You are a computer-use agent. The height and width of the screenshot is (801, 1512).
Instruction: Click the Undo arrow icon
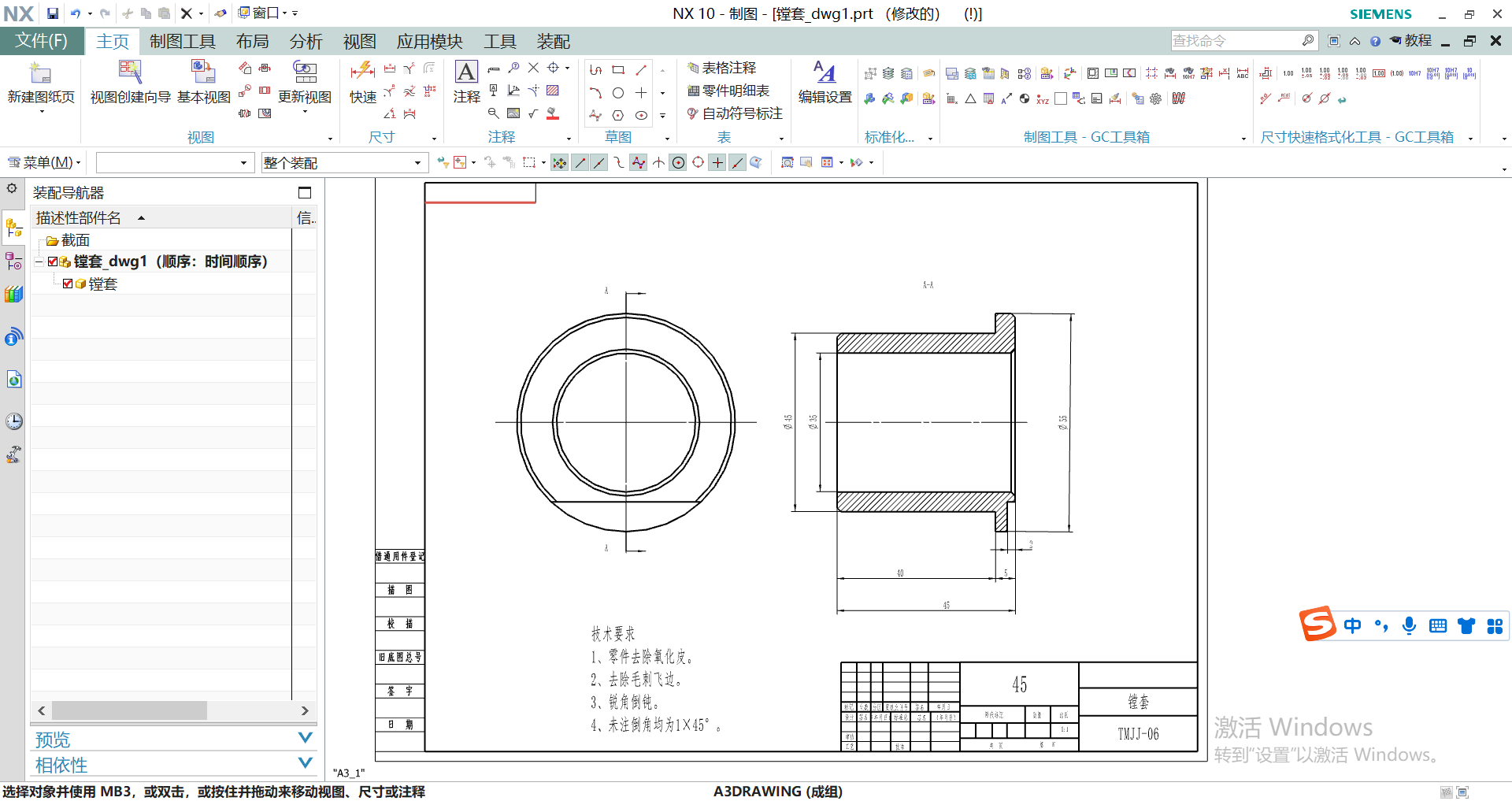tap(76, 13)
